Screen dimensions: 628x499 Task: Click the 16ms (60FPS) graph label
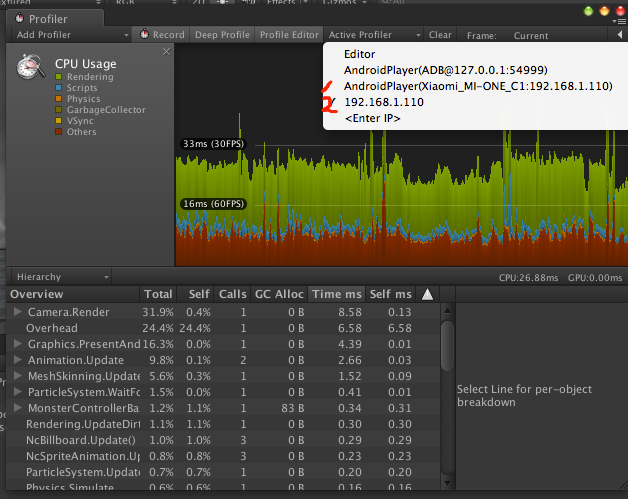pyautogui.click(x=213, y=204)
